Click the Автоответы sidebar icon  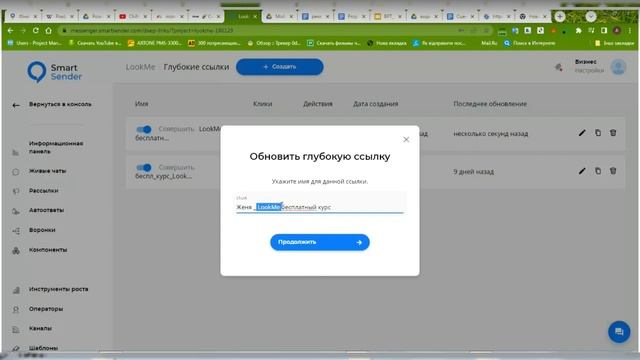16,211
